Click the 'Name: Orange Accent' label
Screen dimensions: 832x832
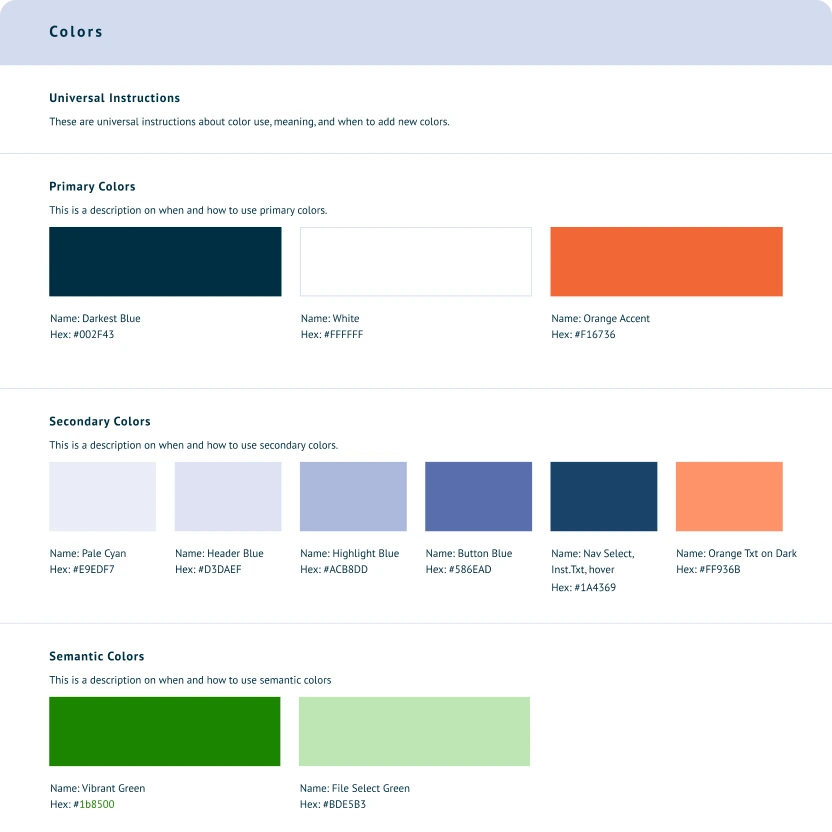coord(601,318)
